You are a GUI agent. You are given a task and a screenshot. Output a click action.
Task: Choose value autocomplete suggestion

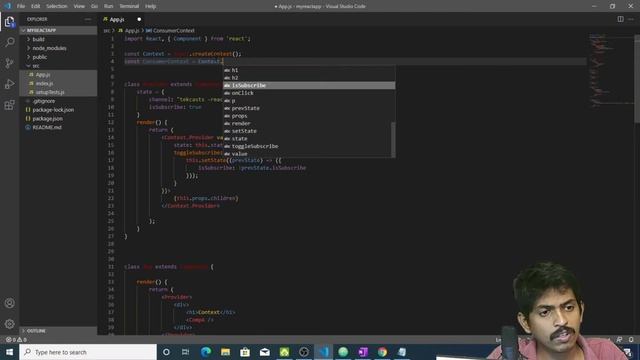(x=309, y=154)
